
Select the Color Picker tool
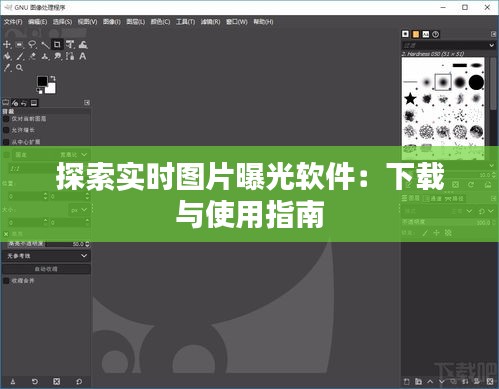(7, 68)
